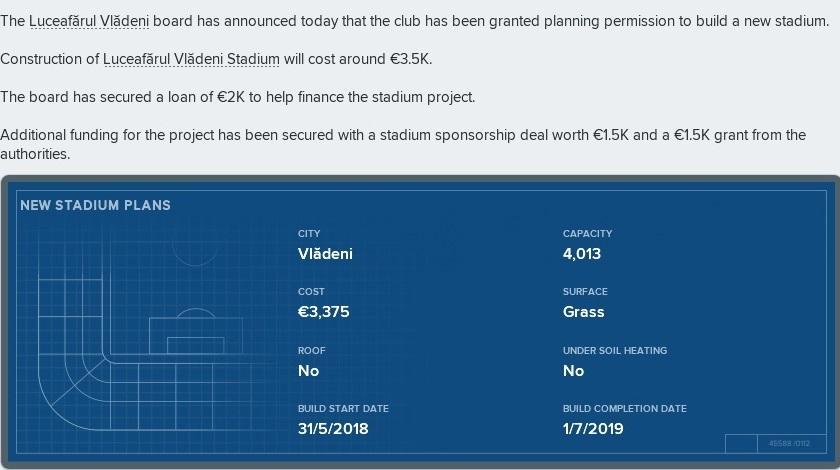Open the Luceafărul Vlădeni club link
The width and height of the screenshot is (840, 470).
pos(89,21)
